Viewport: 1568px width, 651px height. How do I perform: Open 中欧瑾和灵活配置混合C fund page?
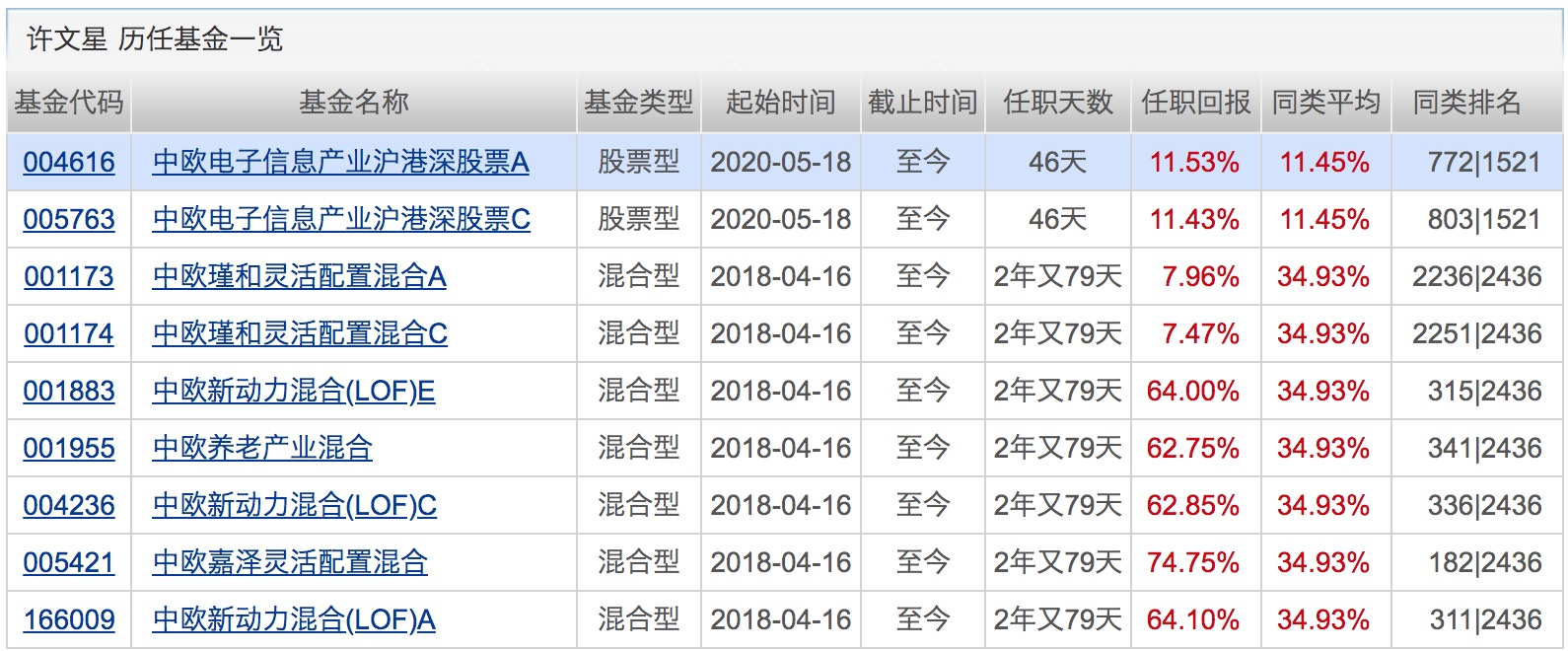(300, 333)
